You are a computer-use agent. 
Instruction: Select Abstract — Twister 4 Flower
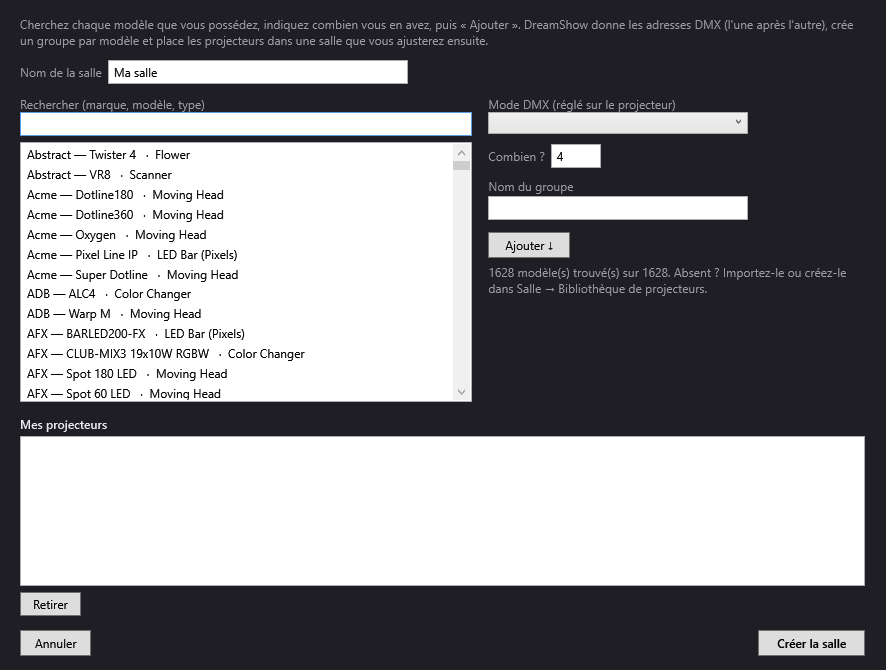[x=237, y=155]
